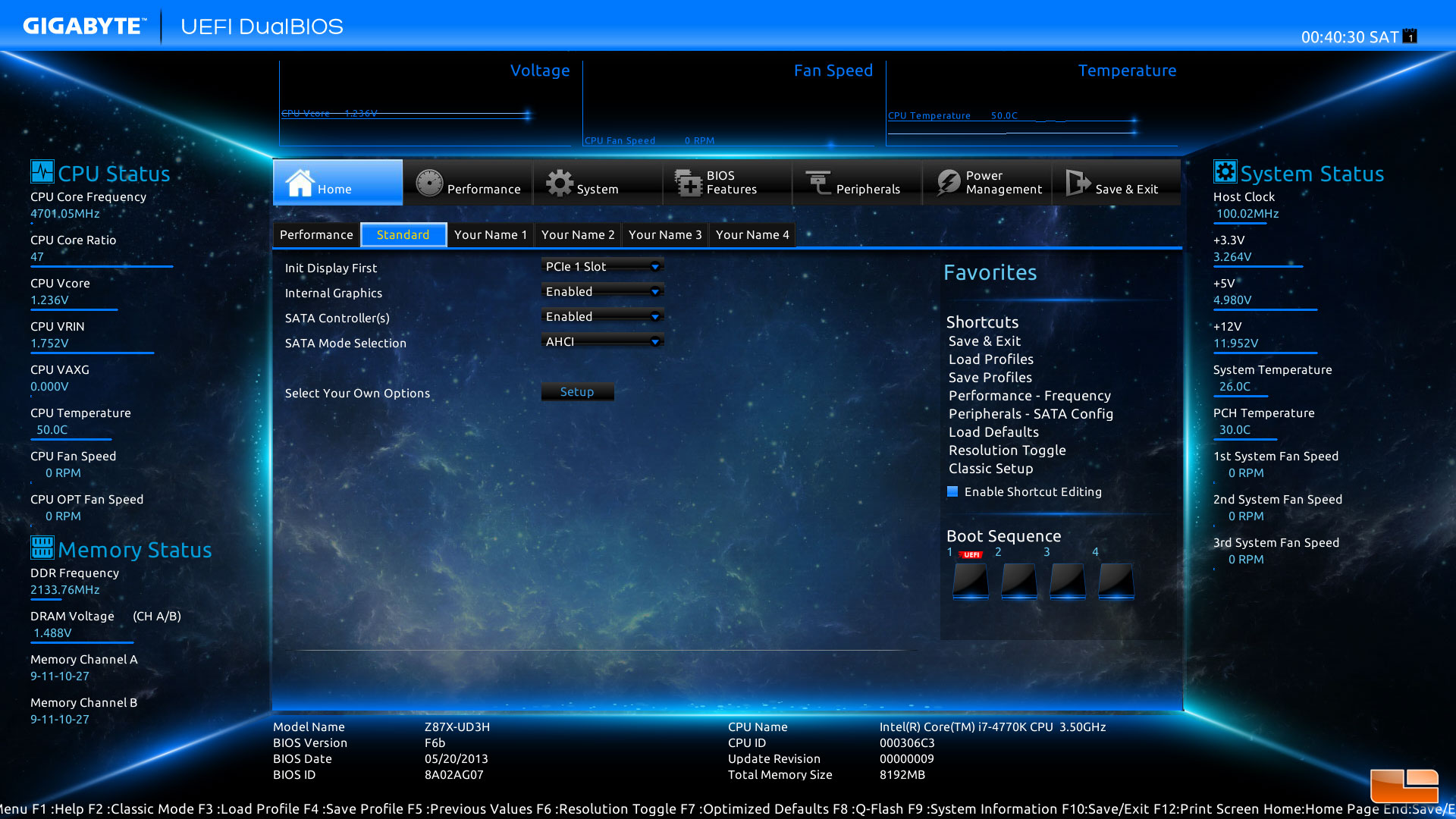1456x819 pixels.
Task: Click Load Profiles shortcut
Action: 990,359
